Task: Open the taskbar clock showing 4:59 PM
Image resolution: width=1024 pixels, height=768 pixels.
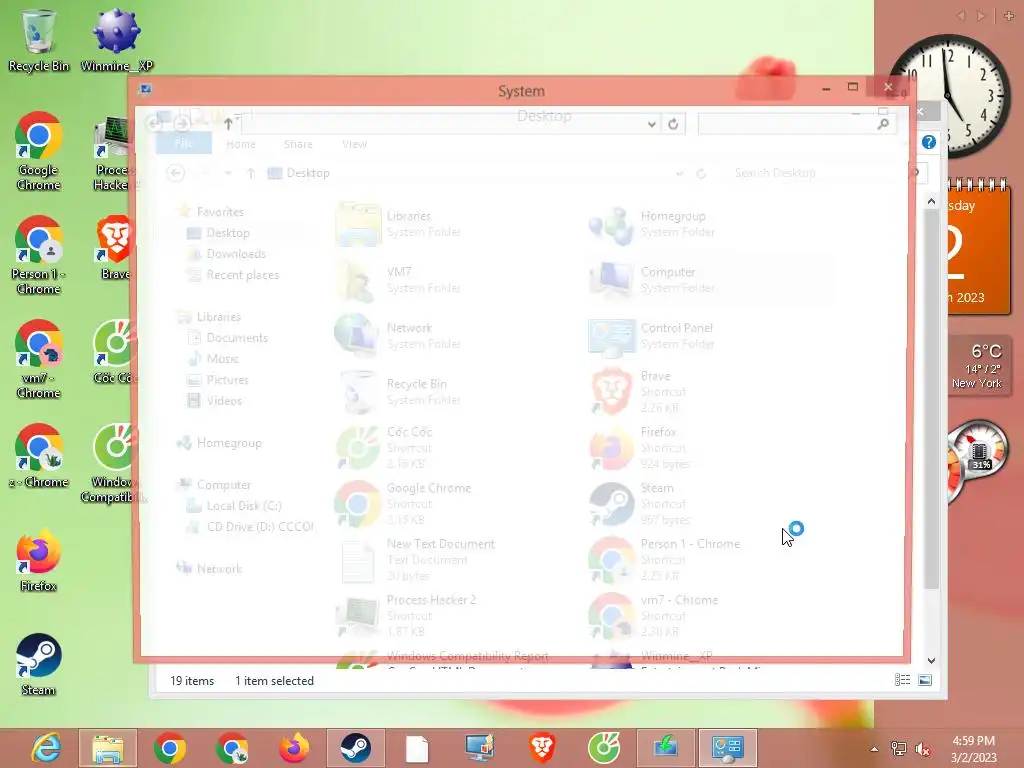Action: point(973,749)
